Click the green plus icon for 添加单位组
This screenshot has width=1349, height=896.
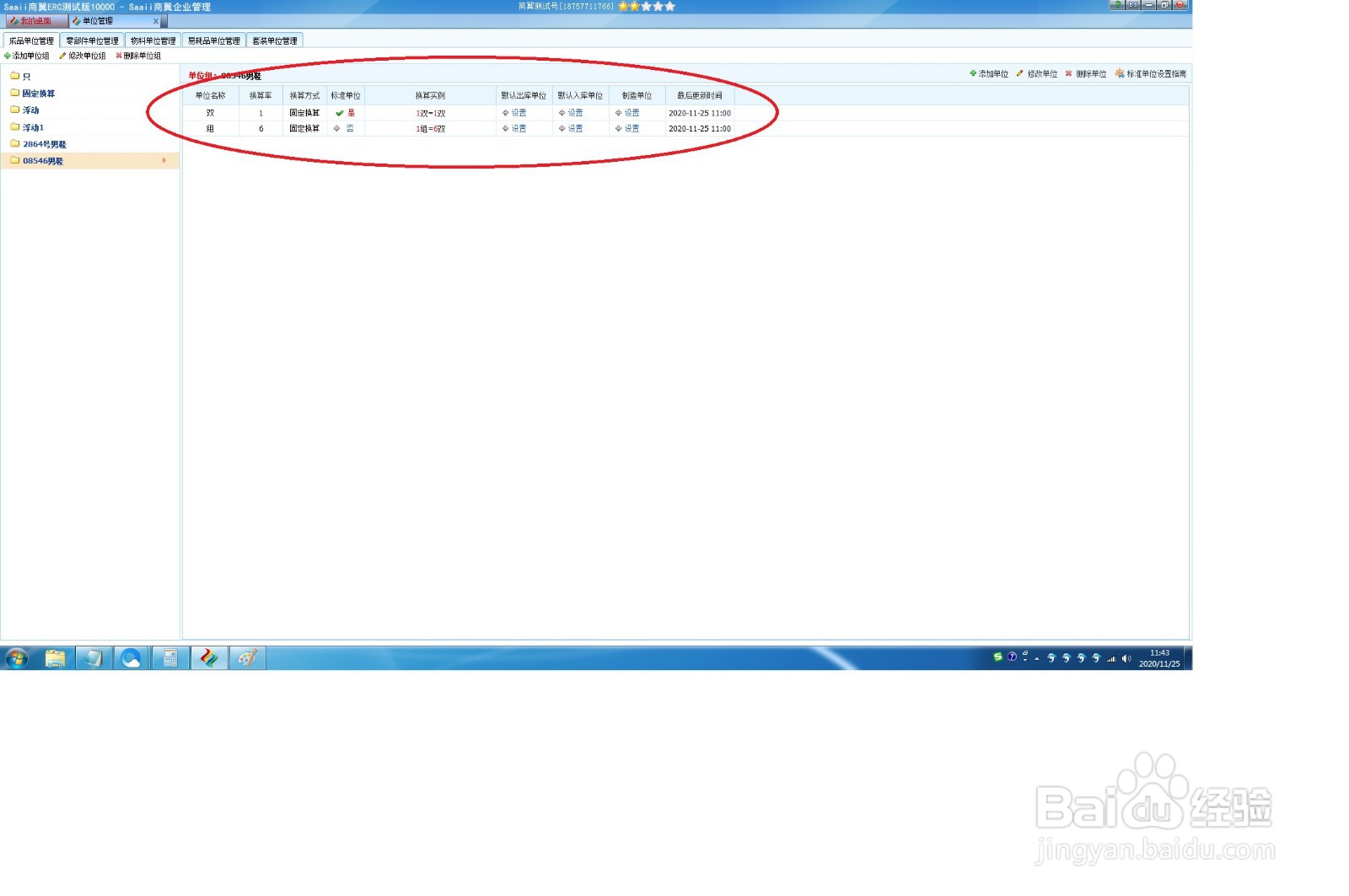8,56
